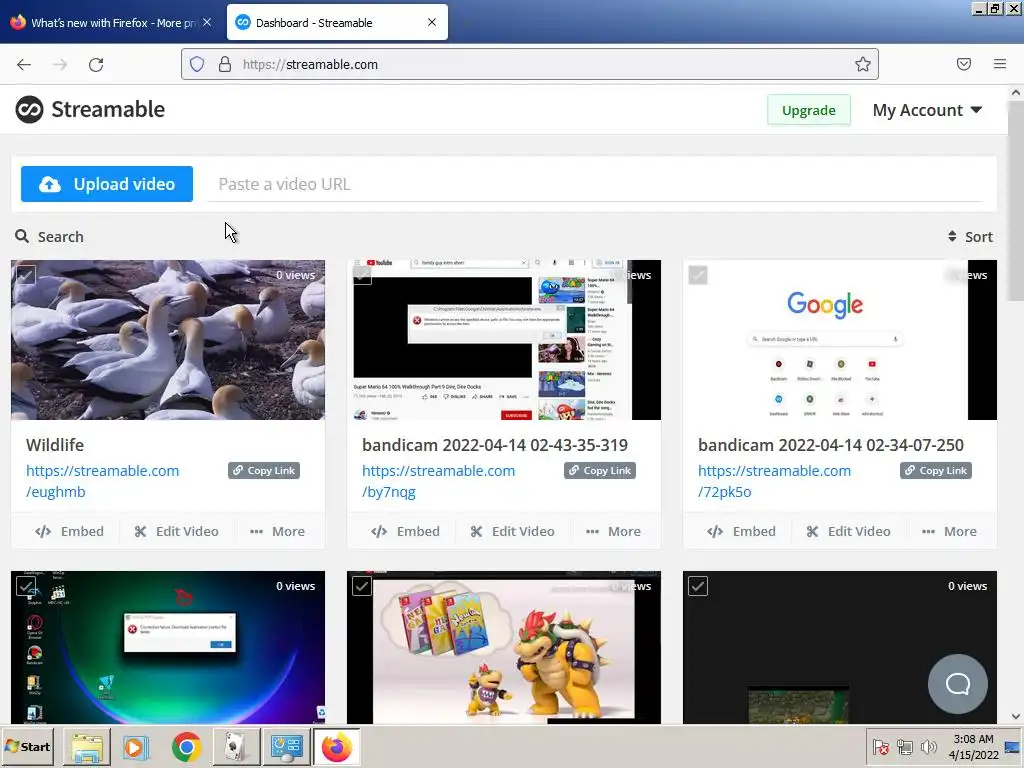Viewport: 1024px width, 768px height.
Task: Click the show desktop tray icon
Action: coord(1013,747)
